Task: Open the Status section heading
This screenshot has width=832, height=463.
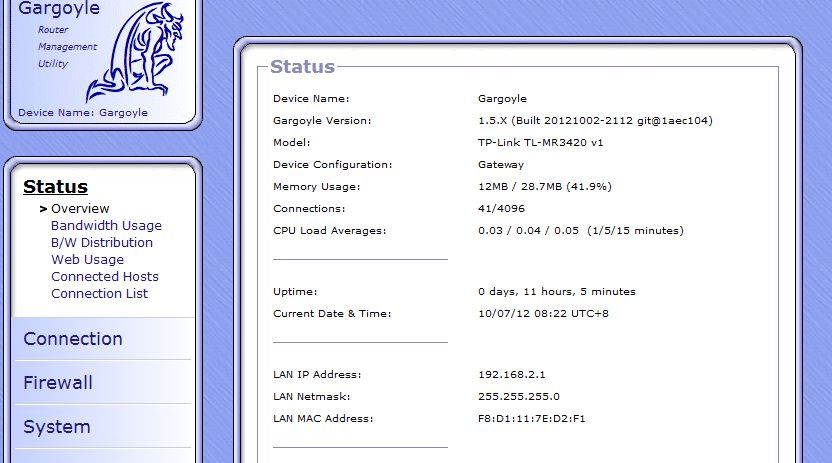Action: coord(55,187)
